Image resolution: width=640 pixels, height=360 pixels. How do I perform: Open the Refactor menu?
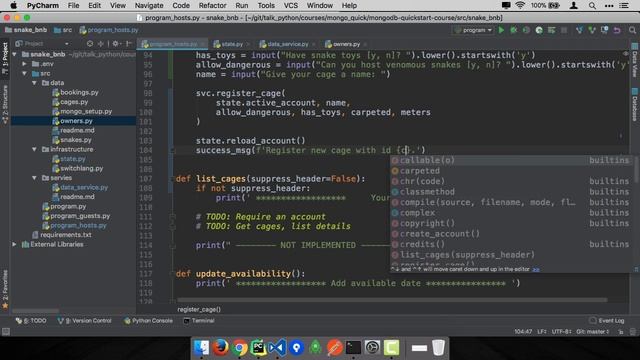pyautogui.click(x=212, y=5)
